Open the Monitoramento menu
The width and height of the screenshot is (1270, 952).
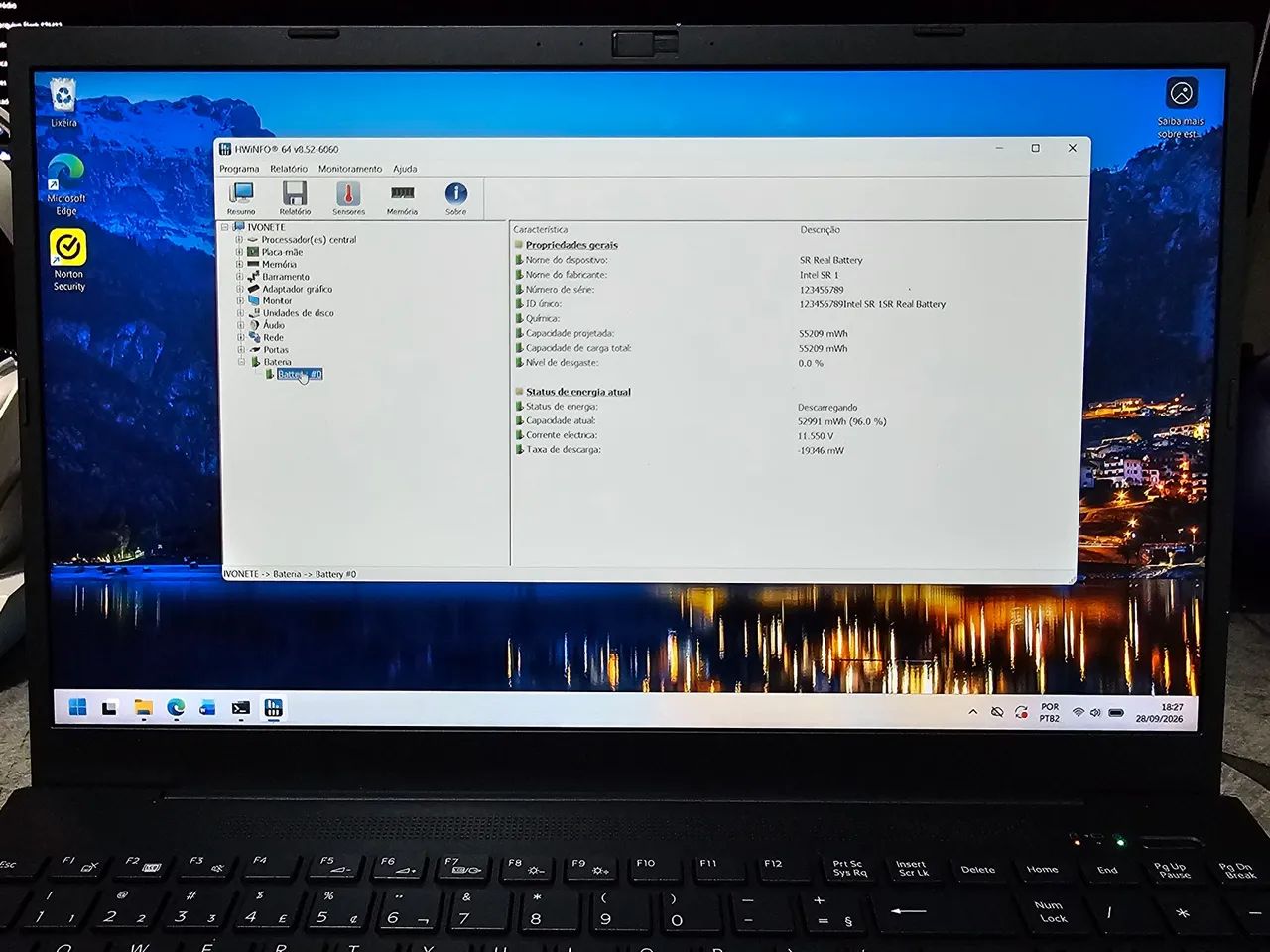coord(350,169)
